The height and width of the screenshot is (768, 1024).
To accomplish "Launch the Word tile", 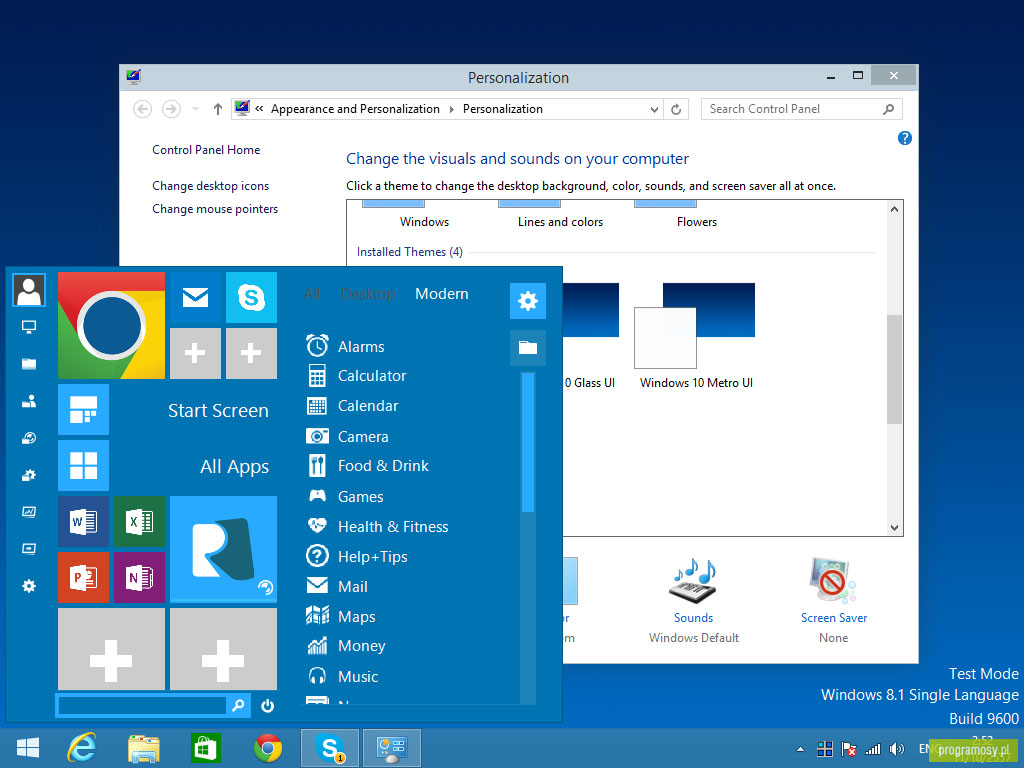I will [83, 521].
